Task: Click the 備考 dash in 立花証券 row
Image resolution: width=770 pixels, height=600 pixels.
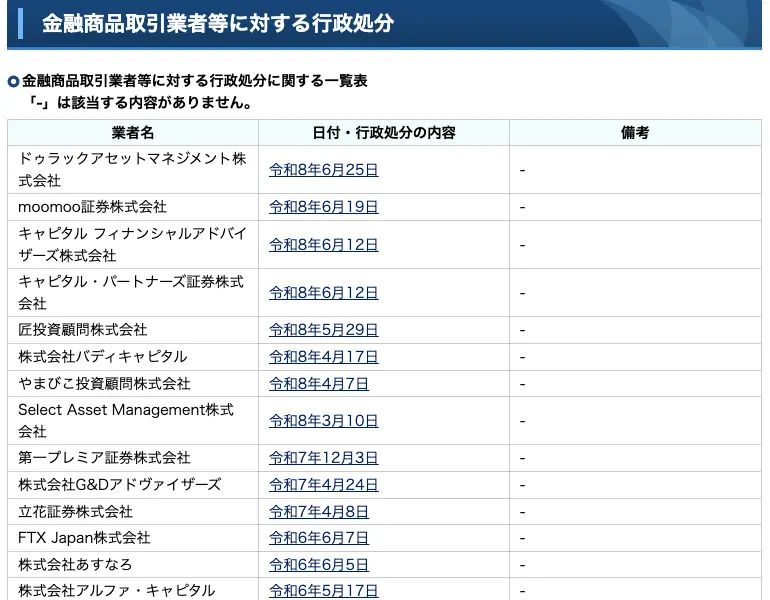Action: [x=522, y=512]
